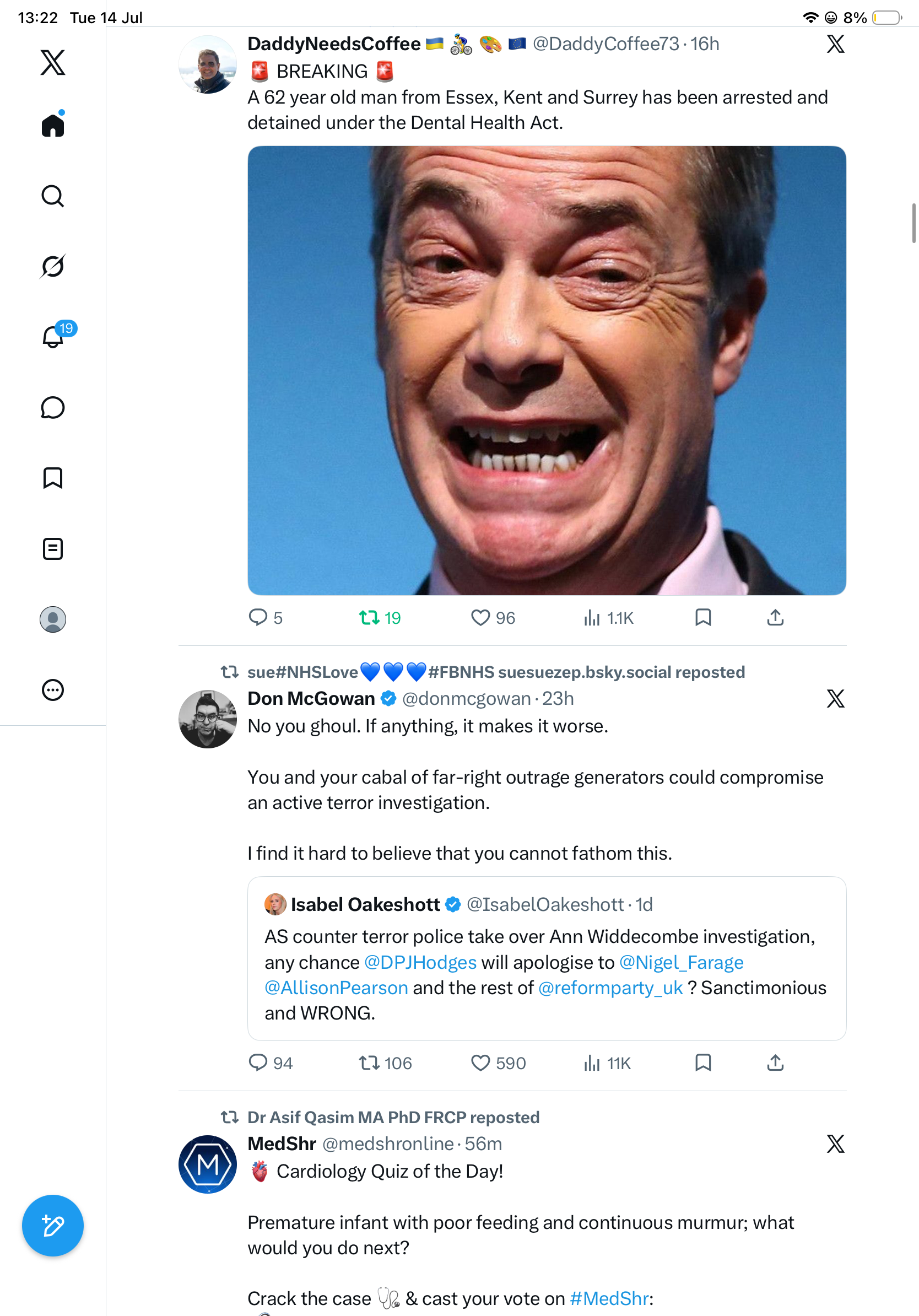Open X icon menu on MedShr post
Viewport: 919px width, 1316px height.
point(835,1144)
